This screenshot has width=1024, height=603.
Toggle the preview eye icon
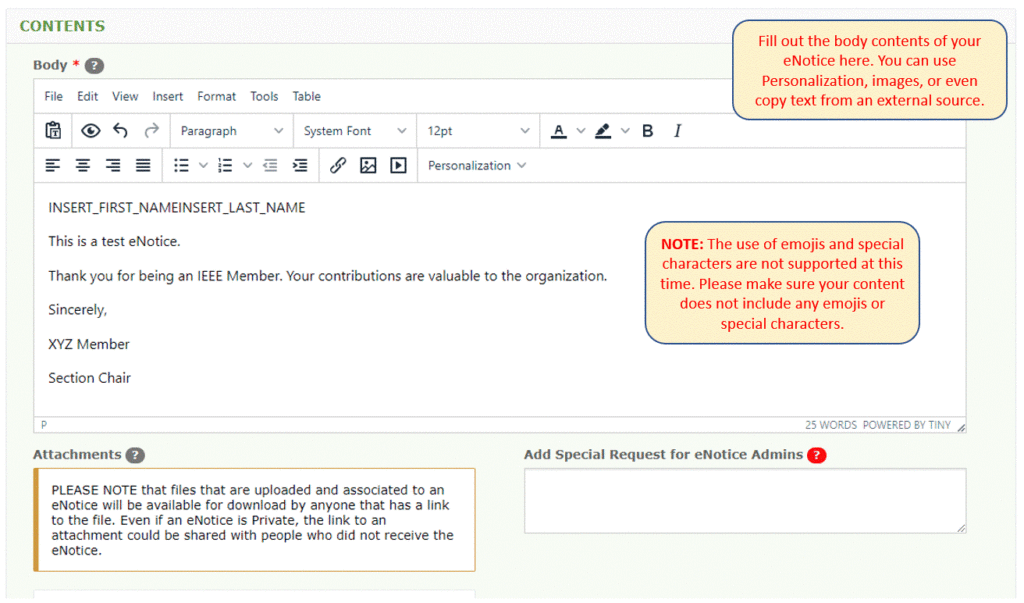click(90, 130)
